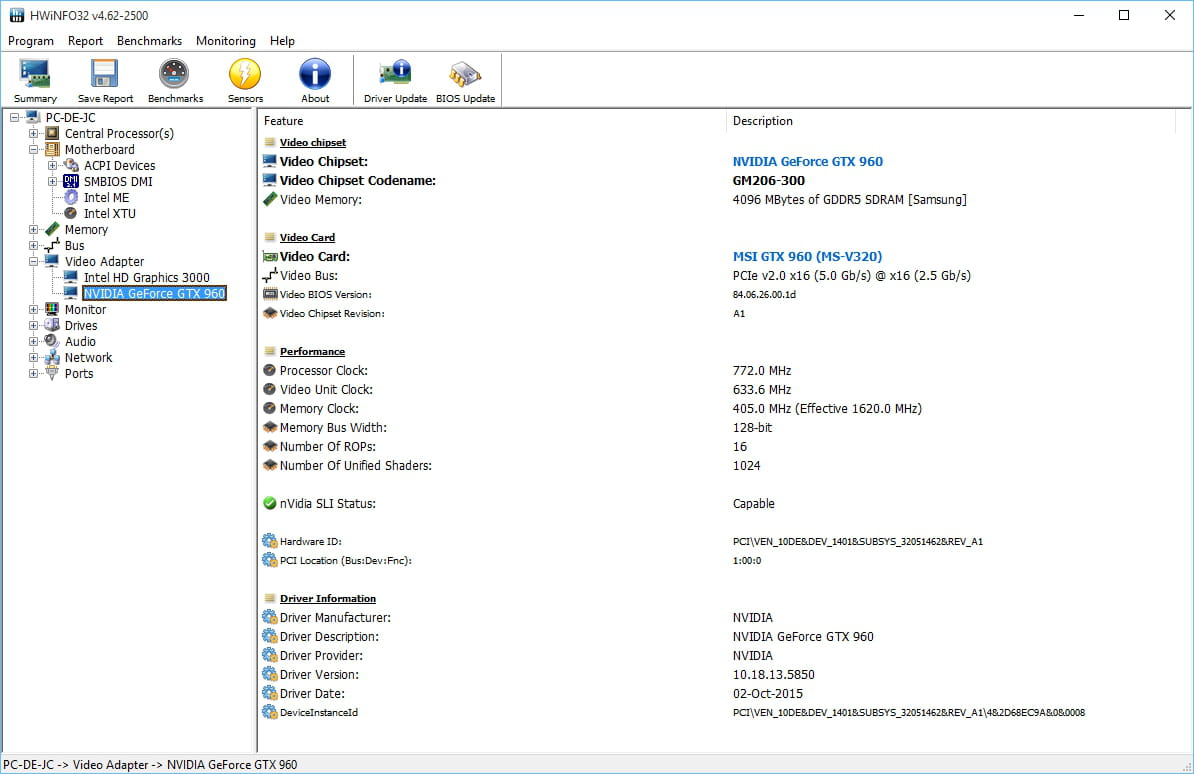1194x774 pixels.
Task: Maximize the HWiNFO32 window
Action: [x=1124, y=15]
